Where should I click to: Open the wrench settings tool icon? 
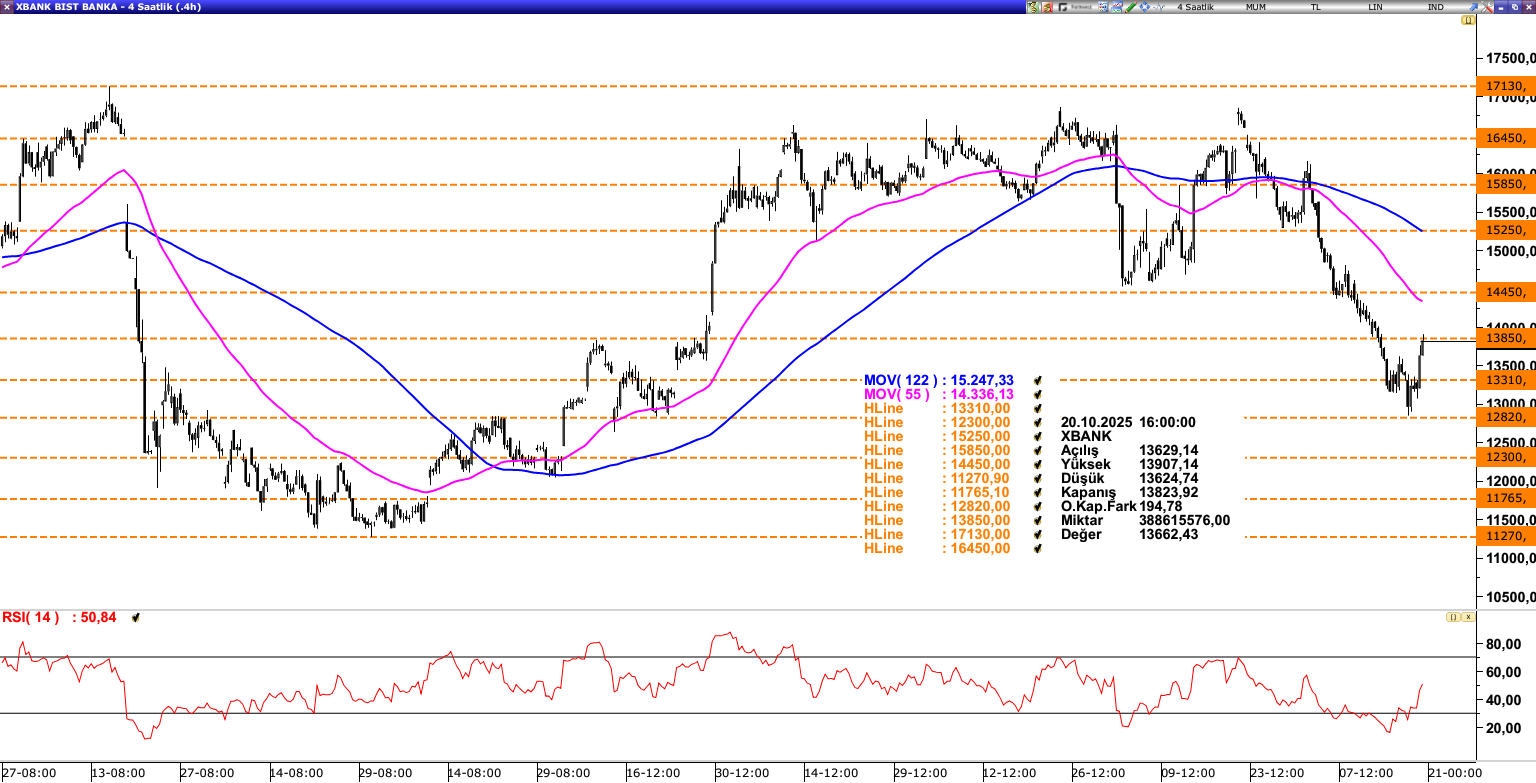[1486, 7]
